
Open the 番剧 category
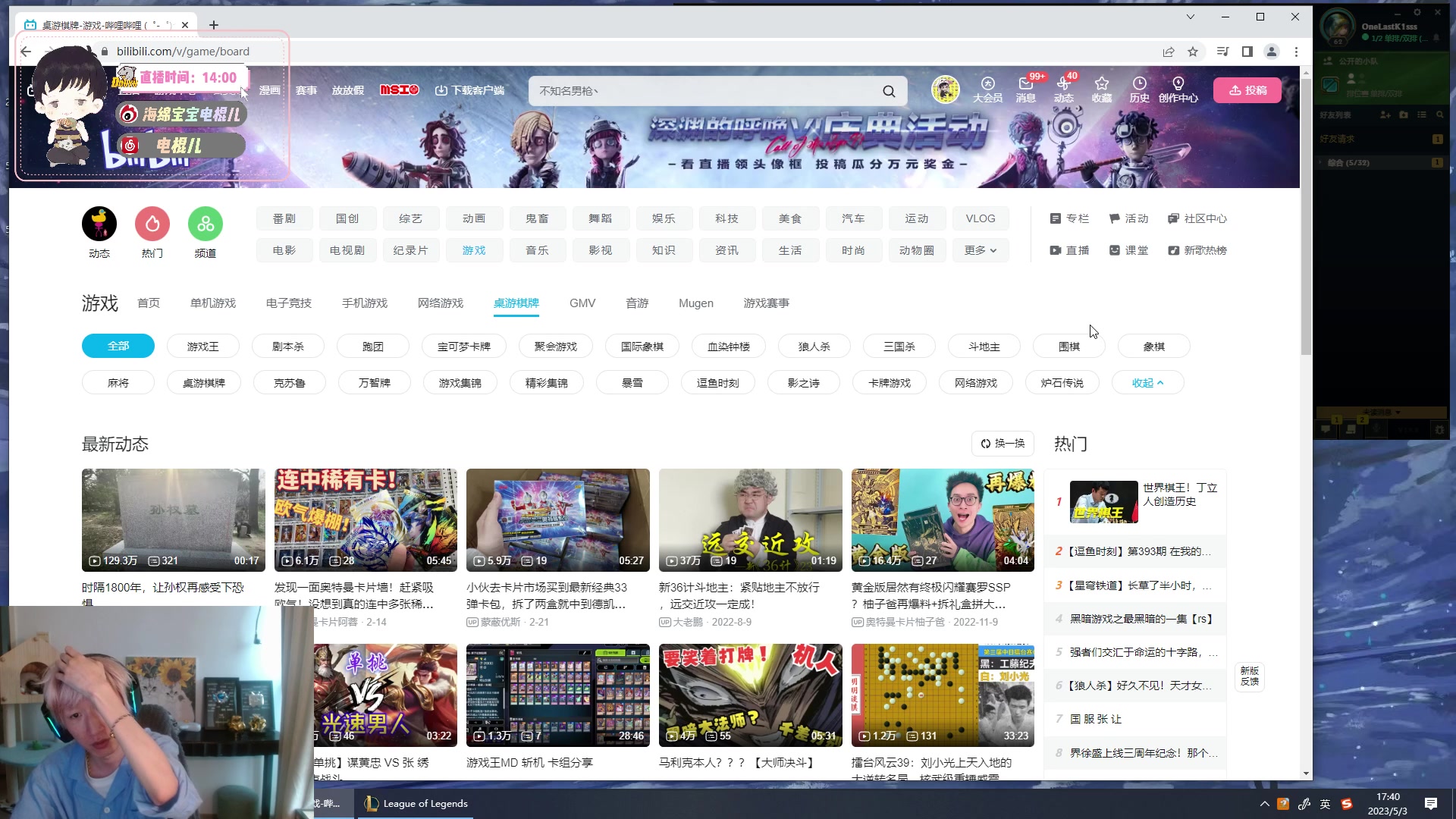284,218
